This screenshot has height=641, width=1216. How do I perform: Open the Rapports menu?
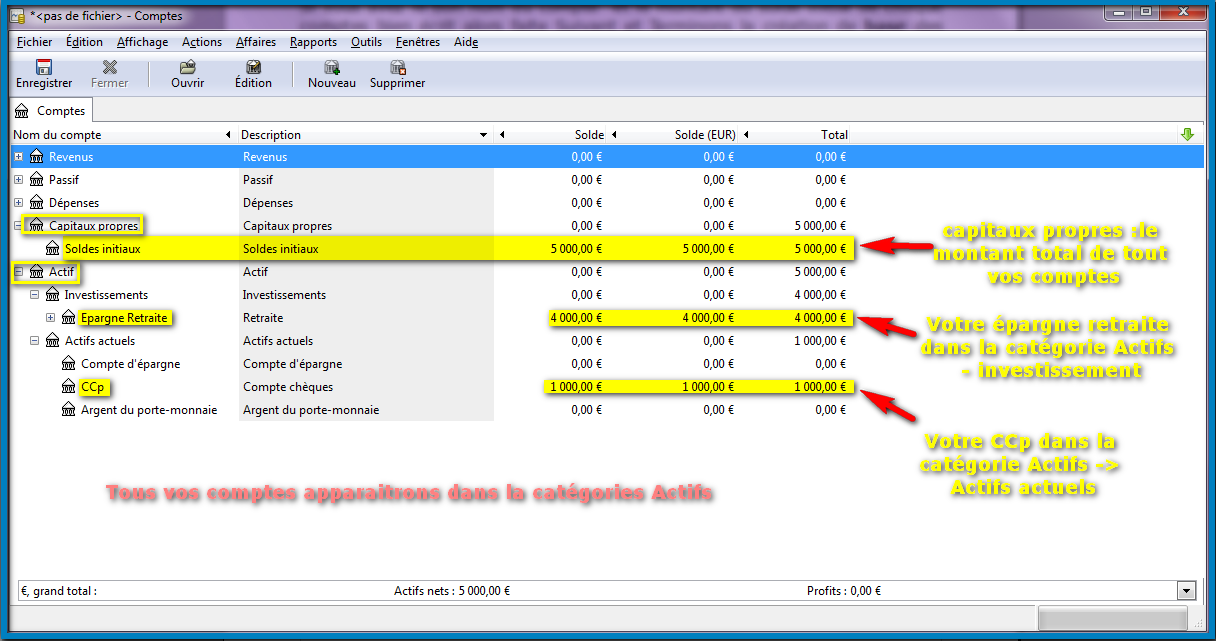click(x=313, y=42)
